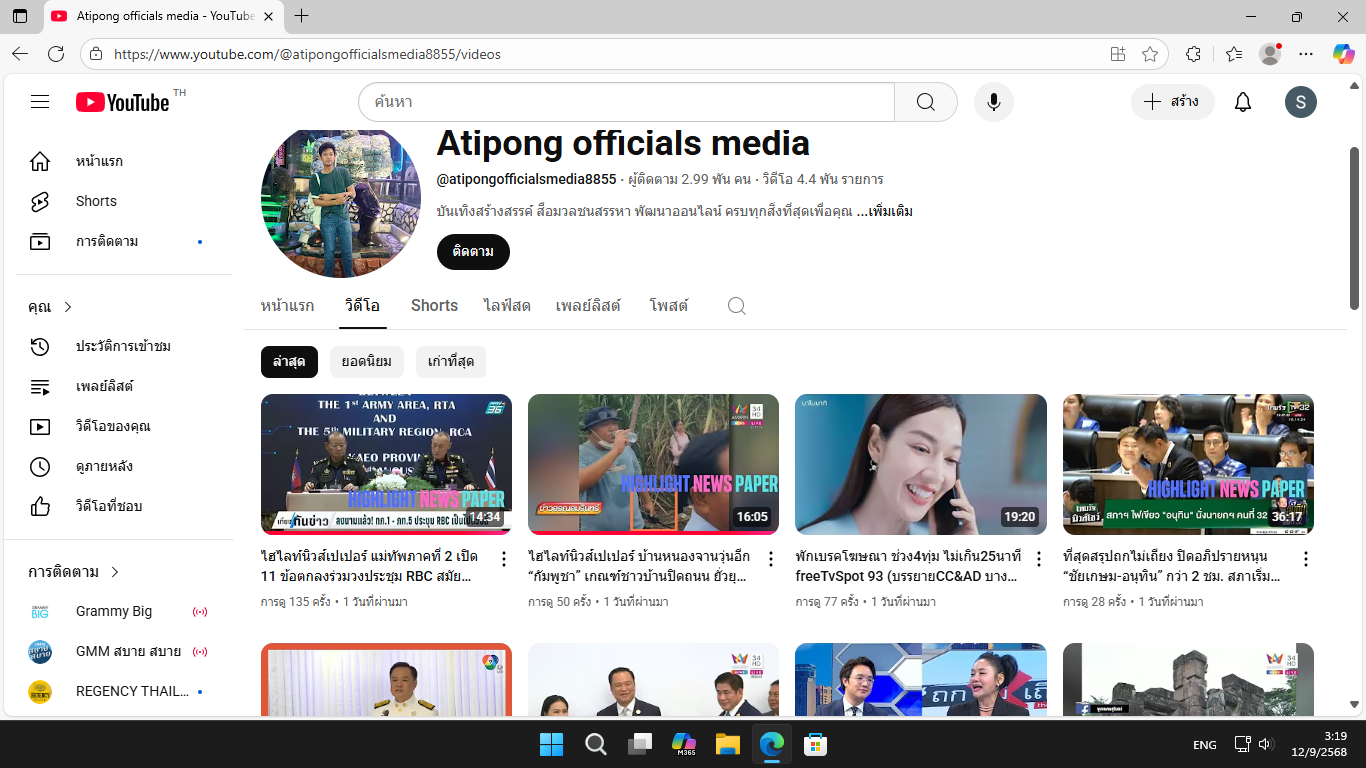The image size is (1366, 768).
Task: Open Copilot in the Edge toolbar
Action: pos(1343,54)
